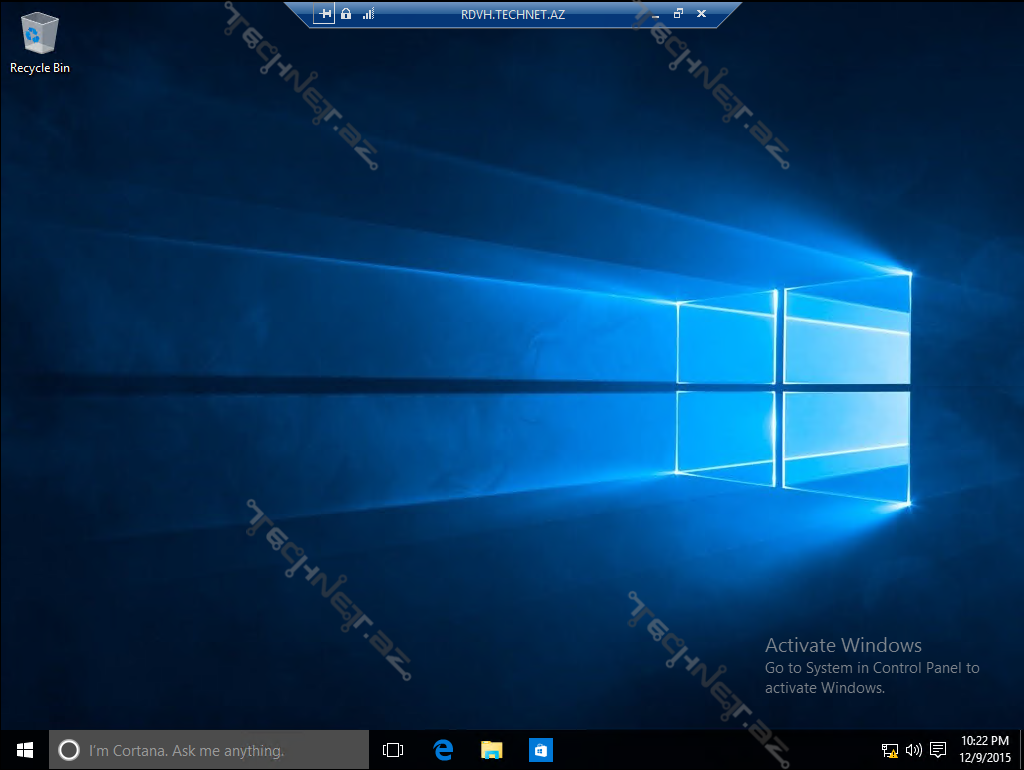Select the Recycle Bin desktop icon
Image resolution: width=1024 pixels, height=770 pixels.
40,43
